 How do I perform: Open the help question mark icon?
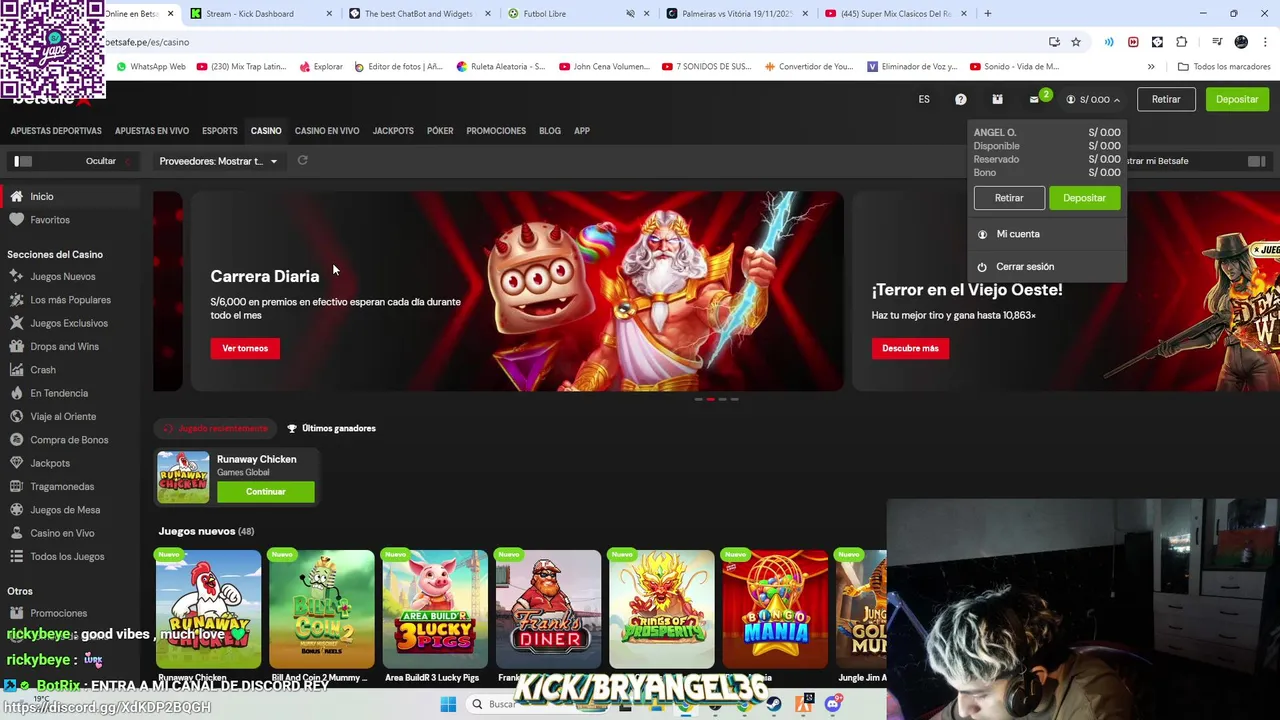click(x=961, y=99)
